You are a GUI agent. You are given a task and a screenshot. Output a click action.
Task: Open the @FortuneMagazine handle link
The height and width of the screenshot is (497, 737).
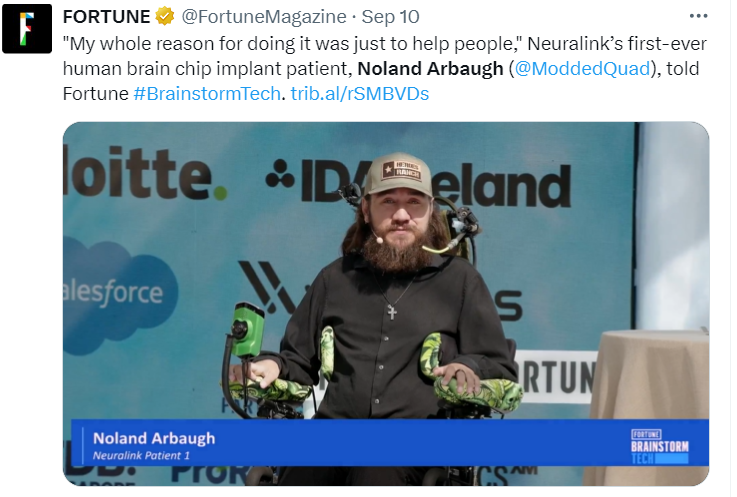(x=264, y=17)
